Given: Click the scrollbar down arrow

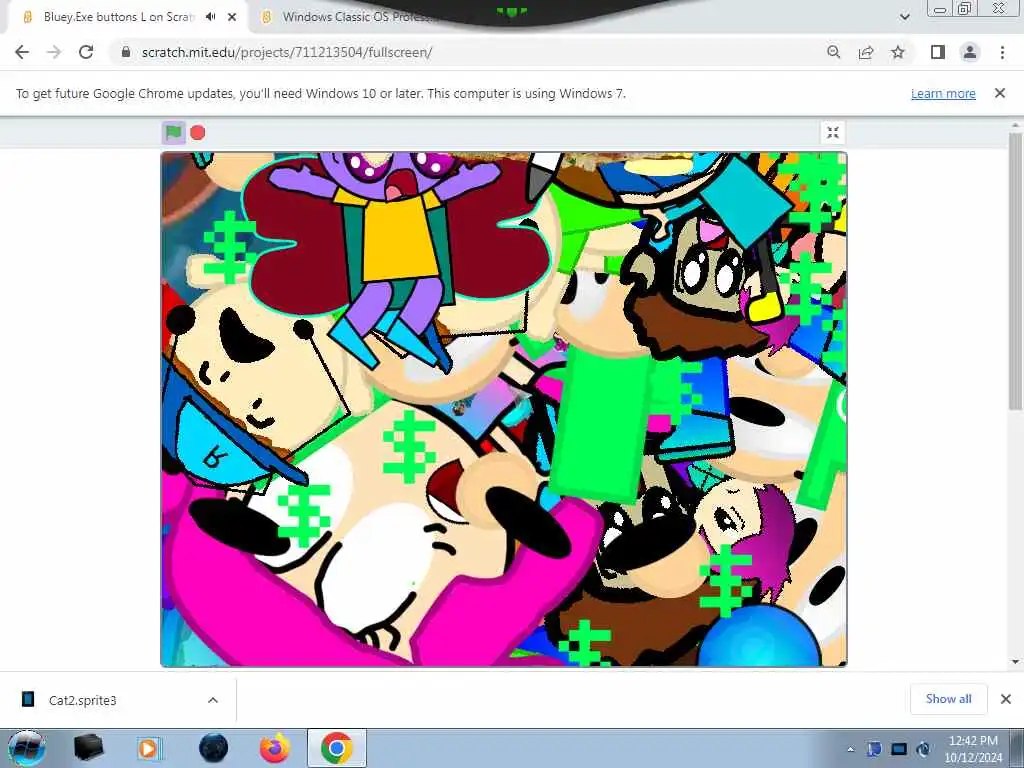Looking at the screenshot, I should coord(1015,662).
